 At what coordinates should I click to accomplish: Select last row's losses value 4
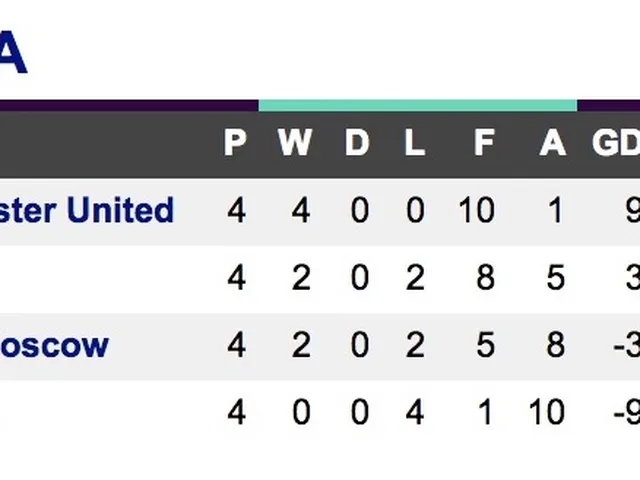415,412
